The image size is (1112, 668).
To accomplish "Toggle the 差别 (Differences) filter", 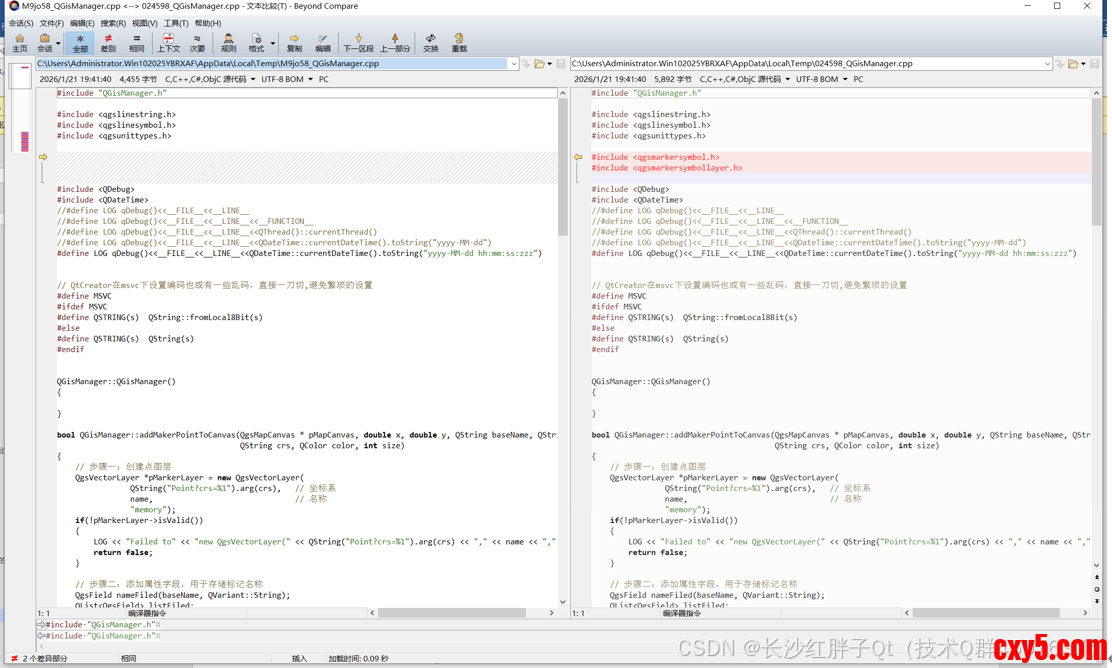I will [x=108, y=42].
